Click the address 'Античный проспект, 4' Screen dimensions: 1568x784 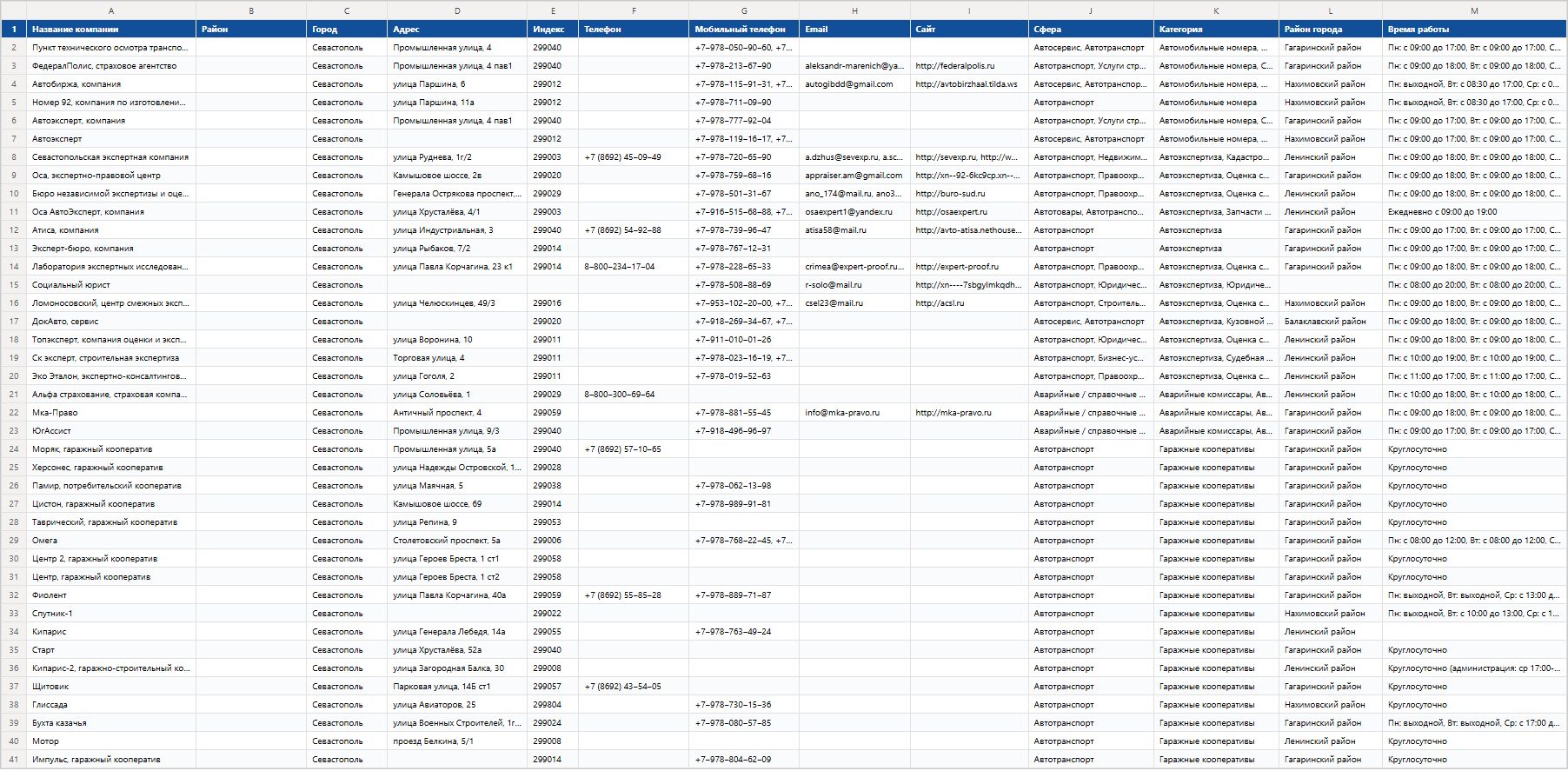(457, 413)
